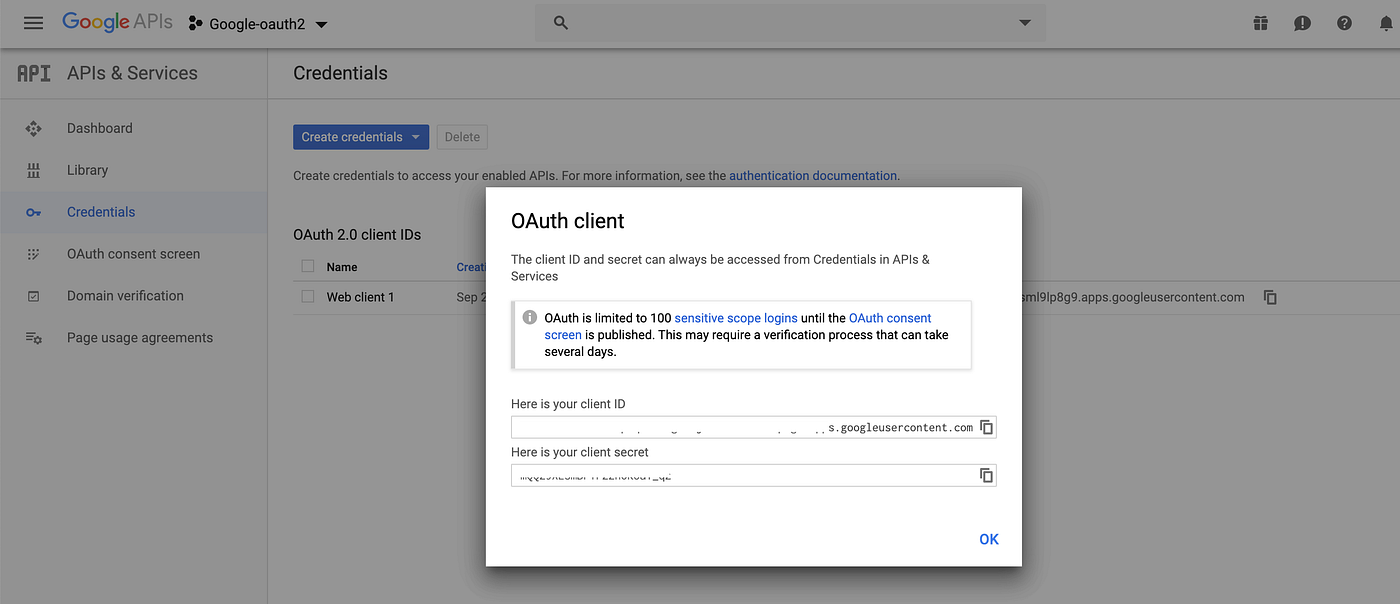
Task: Click the free trial gift icon
Action: (1260, 22)
